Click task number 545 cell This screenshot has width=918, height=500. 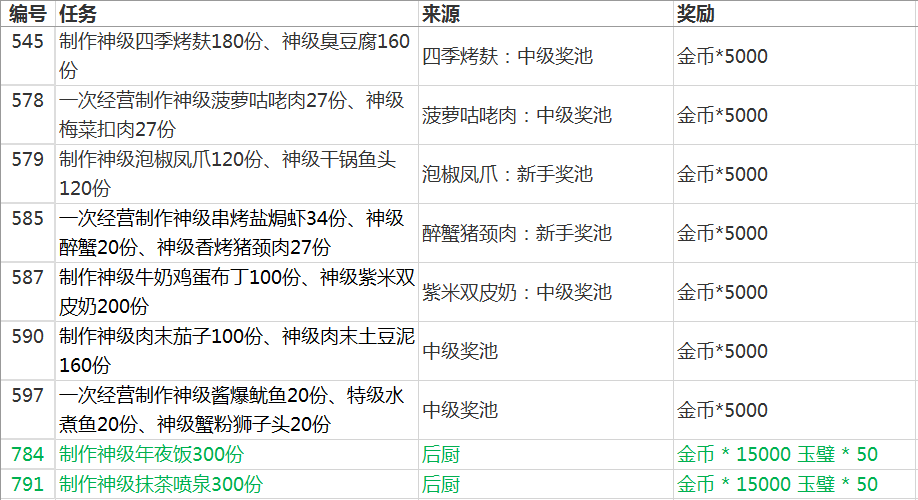pos(28,56)
